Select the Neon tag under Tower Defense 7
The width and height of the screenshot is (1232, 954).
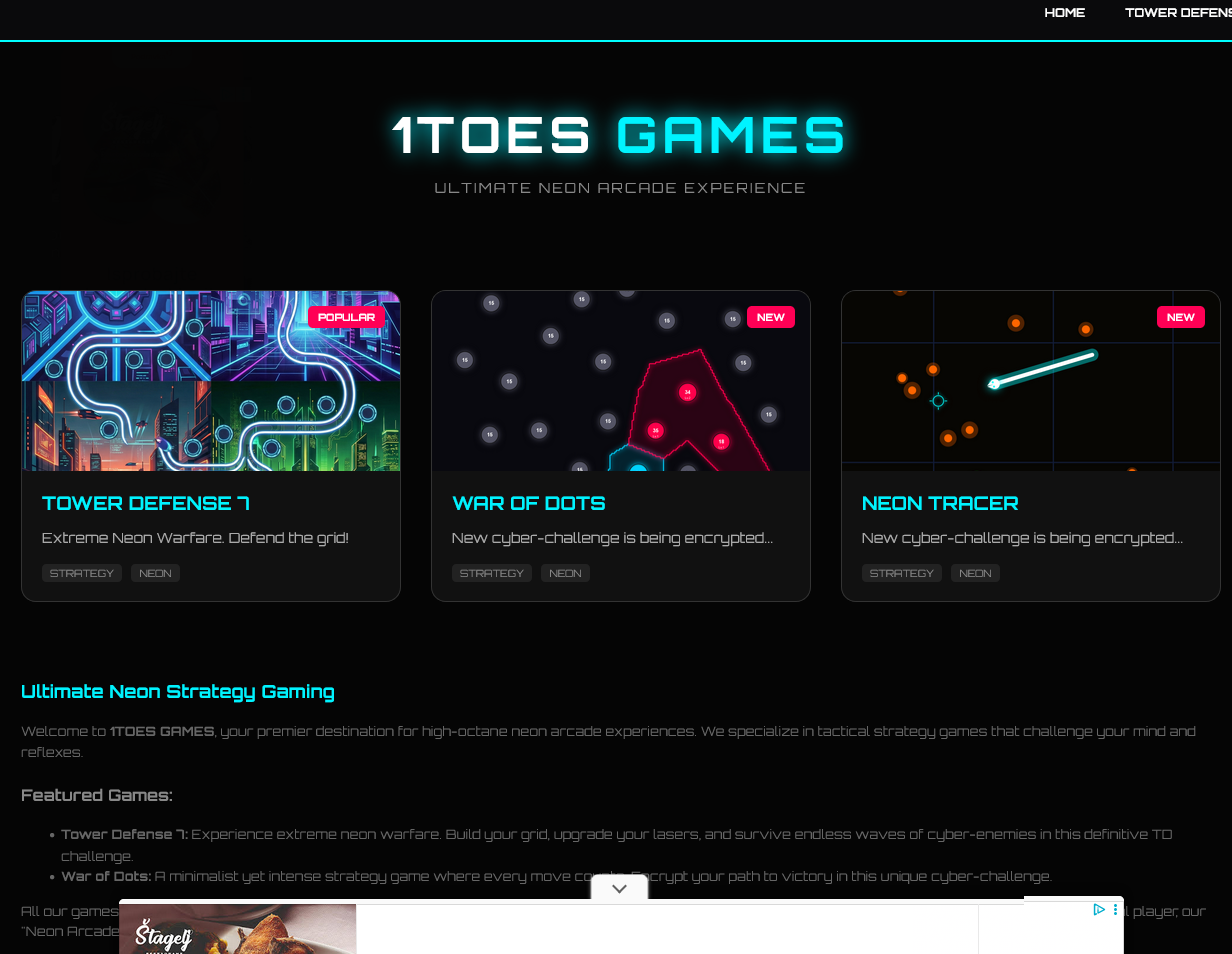[x=155, y=573]
